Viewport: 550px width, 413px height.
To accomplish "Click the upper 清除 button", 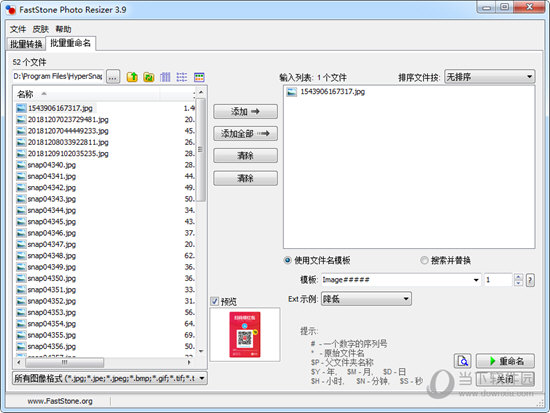I will [x=245, y=156].
